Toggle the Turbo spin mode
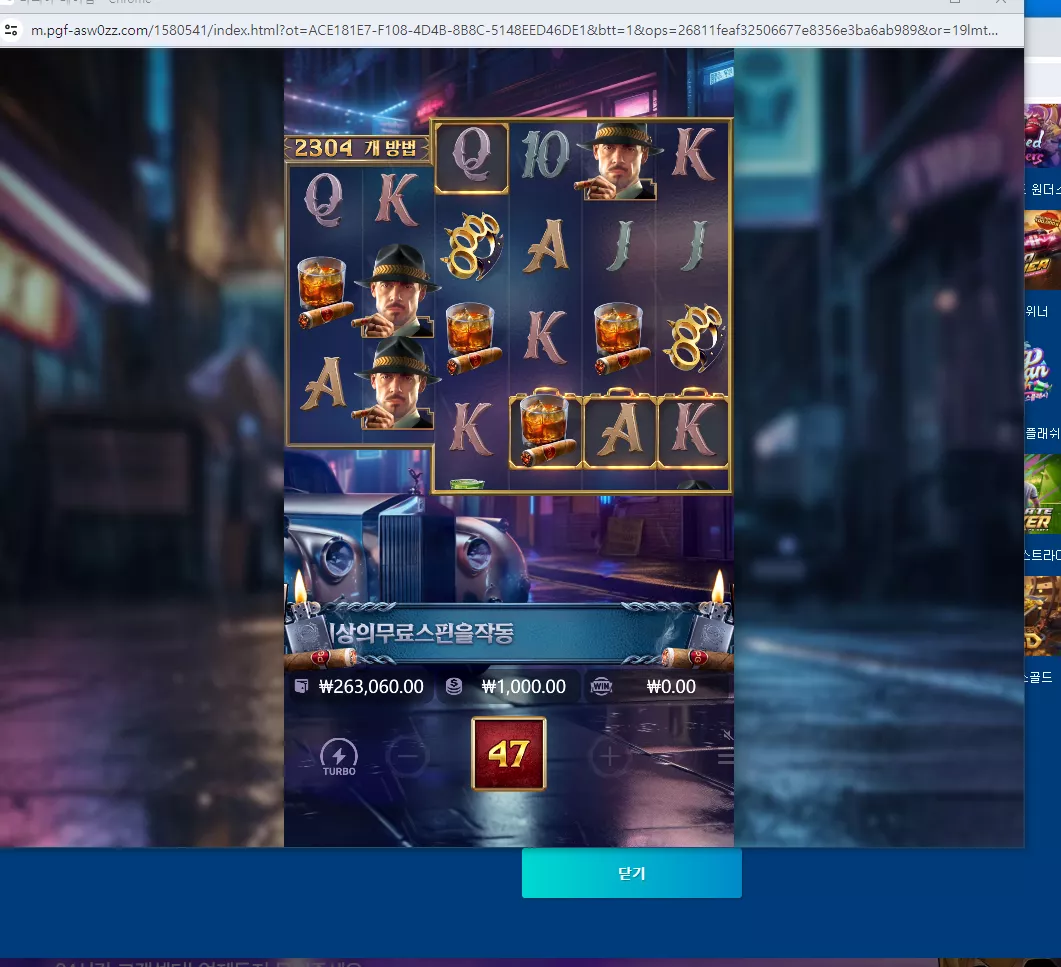 point(339,757)
